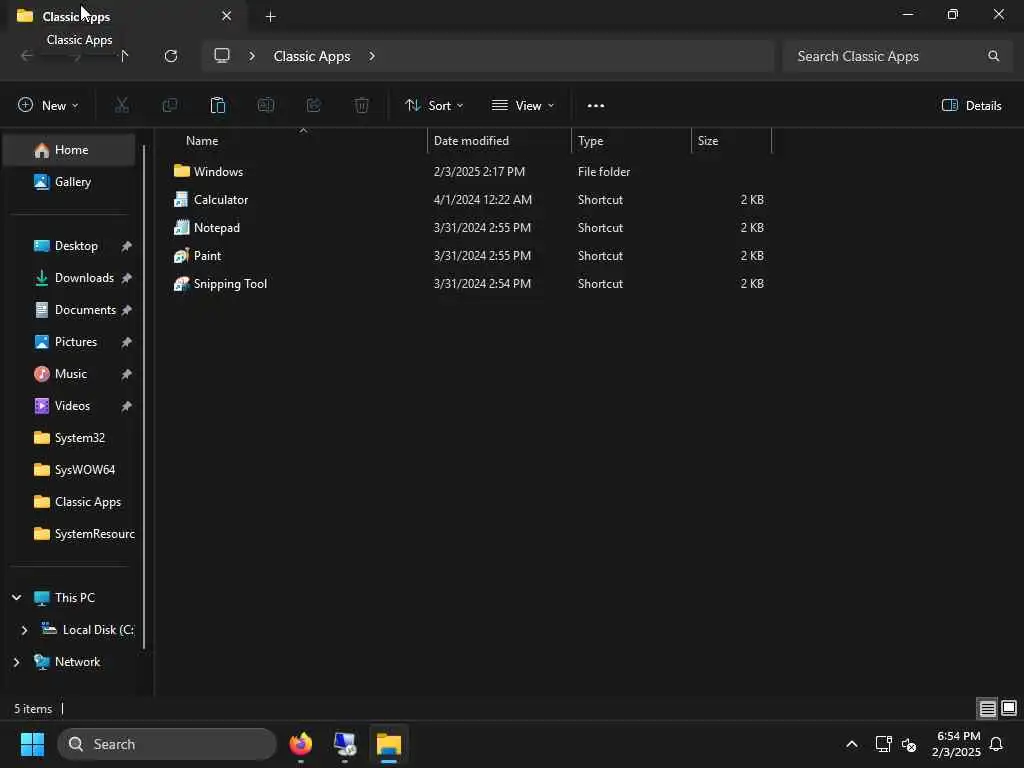The image size is (1024, 768).
Task: Select the Paint shortcut icon
Action: point(181,256)
